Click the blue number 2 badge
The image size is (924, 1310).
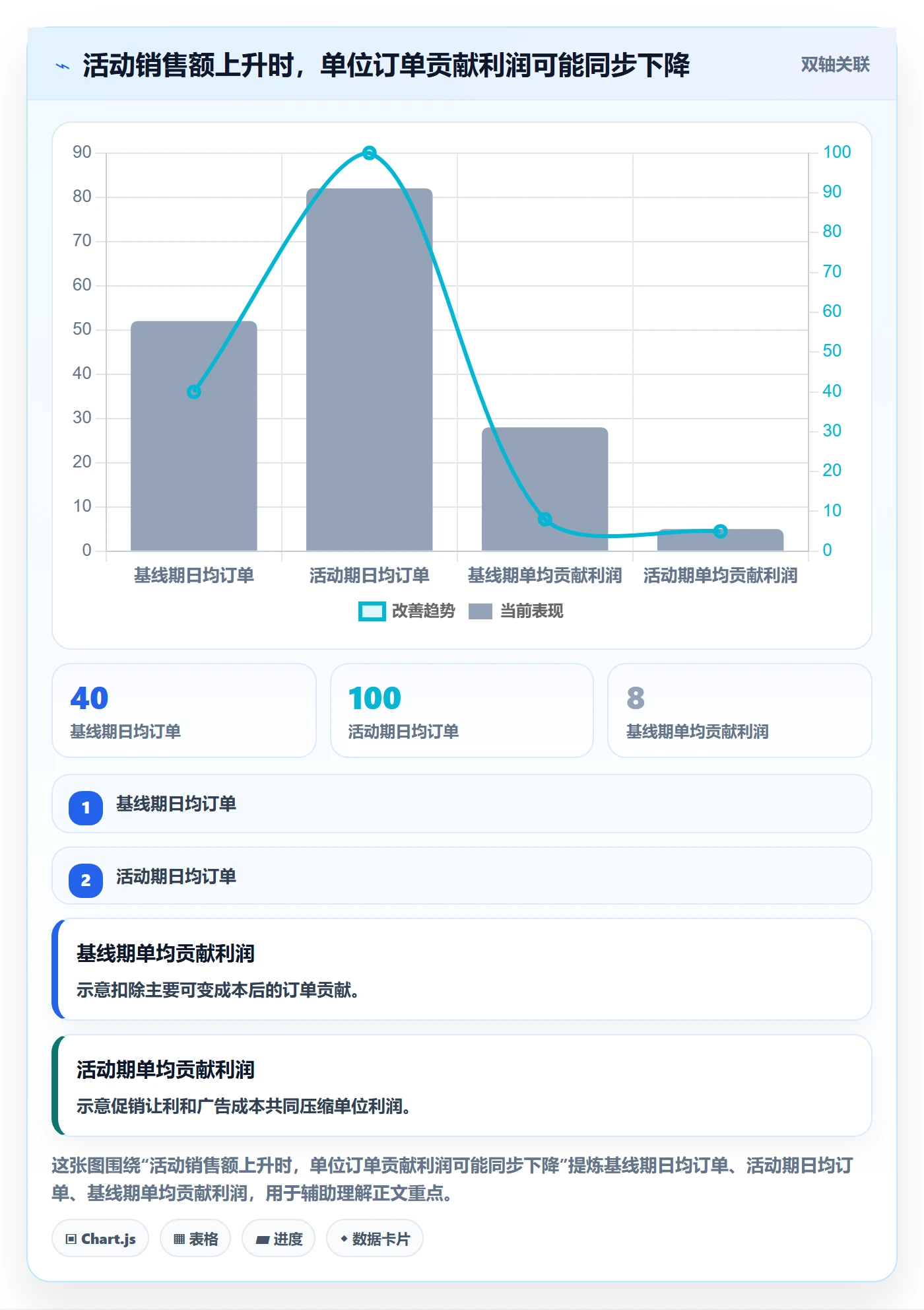point(86,880)
